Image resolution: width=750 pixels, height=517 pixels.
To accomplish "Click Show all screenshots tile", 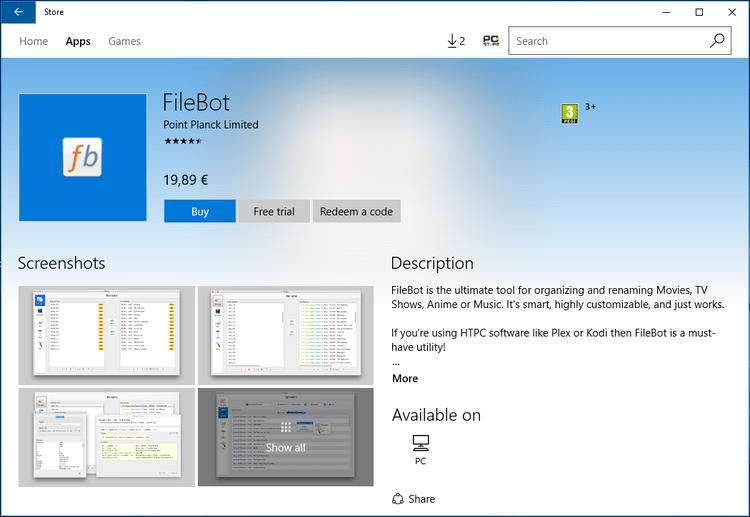I will coord(286,437).
